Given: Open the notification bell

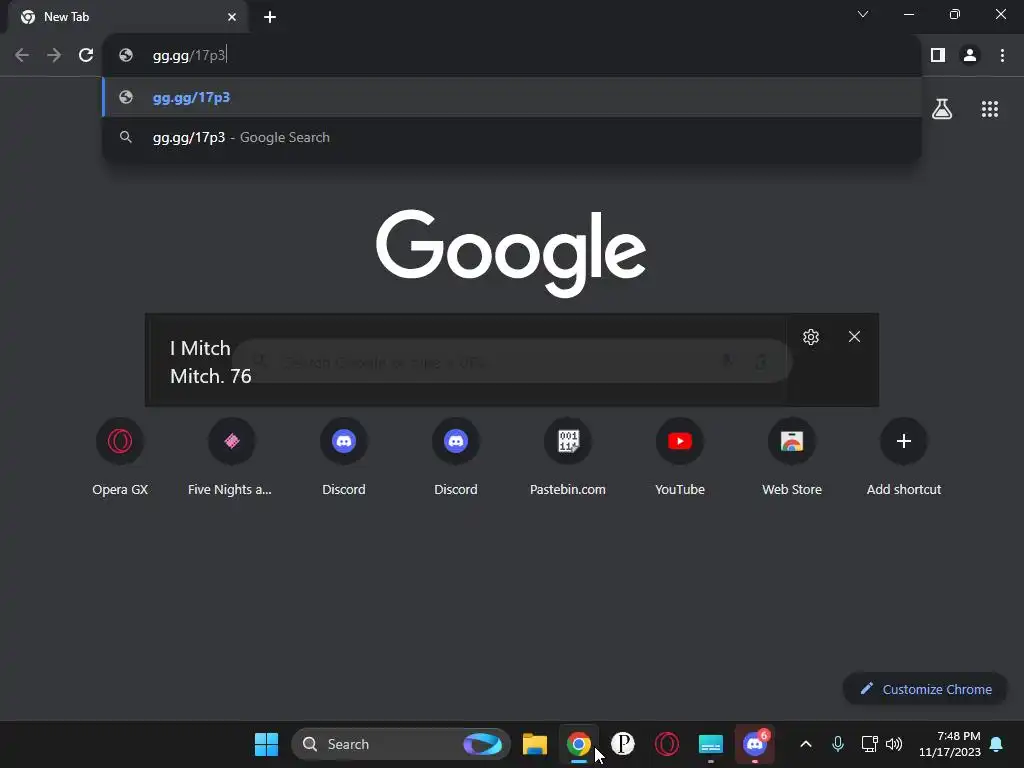Looking at the screenshot, I should click(x=997, y=744).
